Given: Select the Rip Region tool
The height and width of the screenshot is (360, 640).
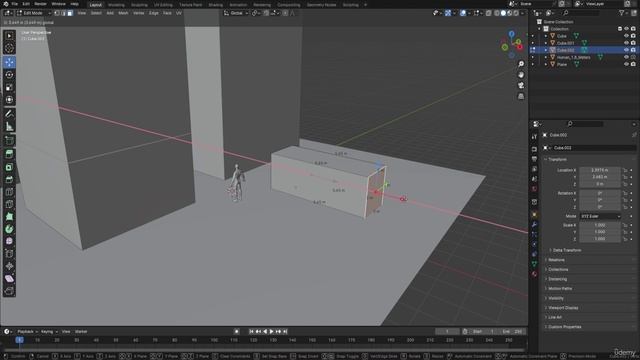Looking at the screenshot, I should (x=9, y=291).
